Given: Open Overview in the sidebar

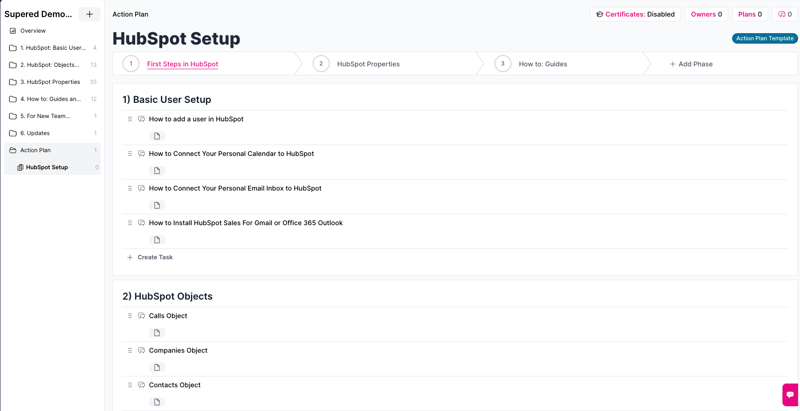Looking at the screenshot, I should click(x=33, y=31).
